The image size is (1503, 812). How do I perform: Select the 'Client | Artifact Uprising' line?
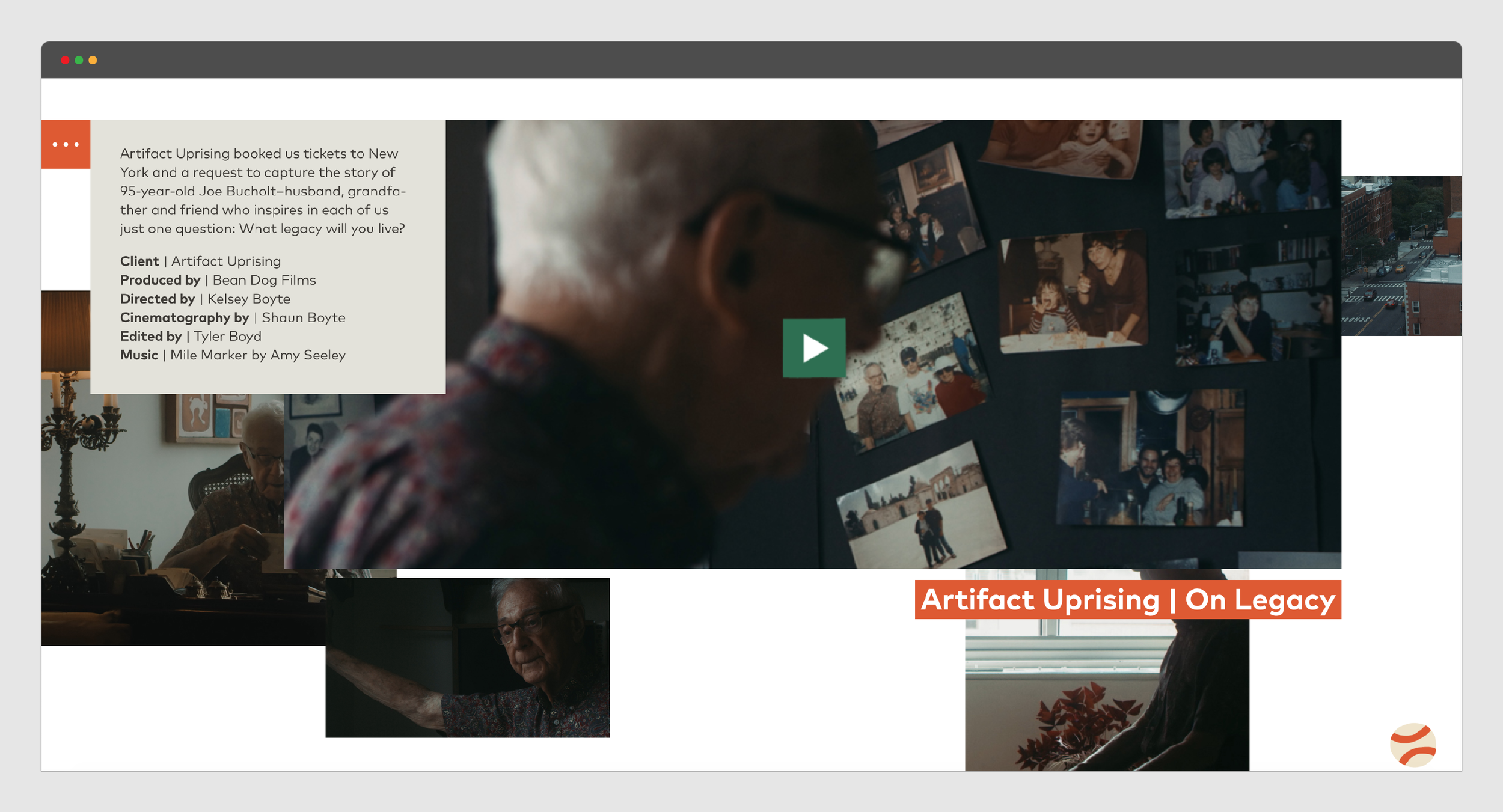(x=200, y=261)
